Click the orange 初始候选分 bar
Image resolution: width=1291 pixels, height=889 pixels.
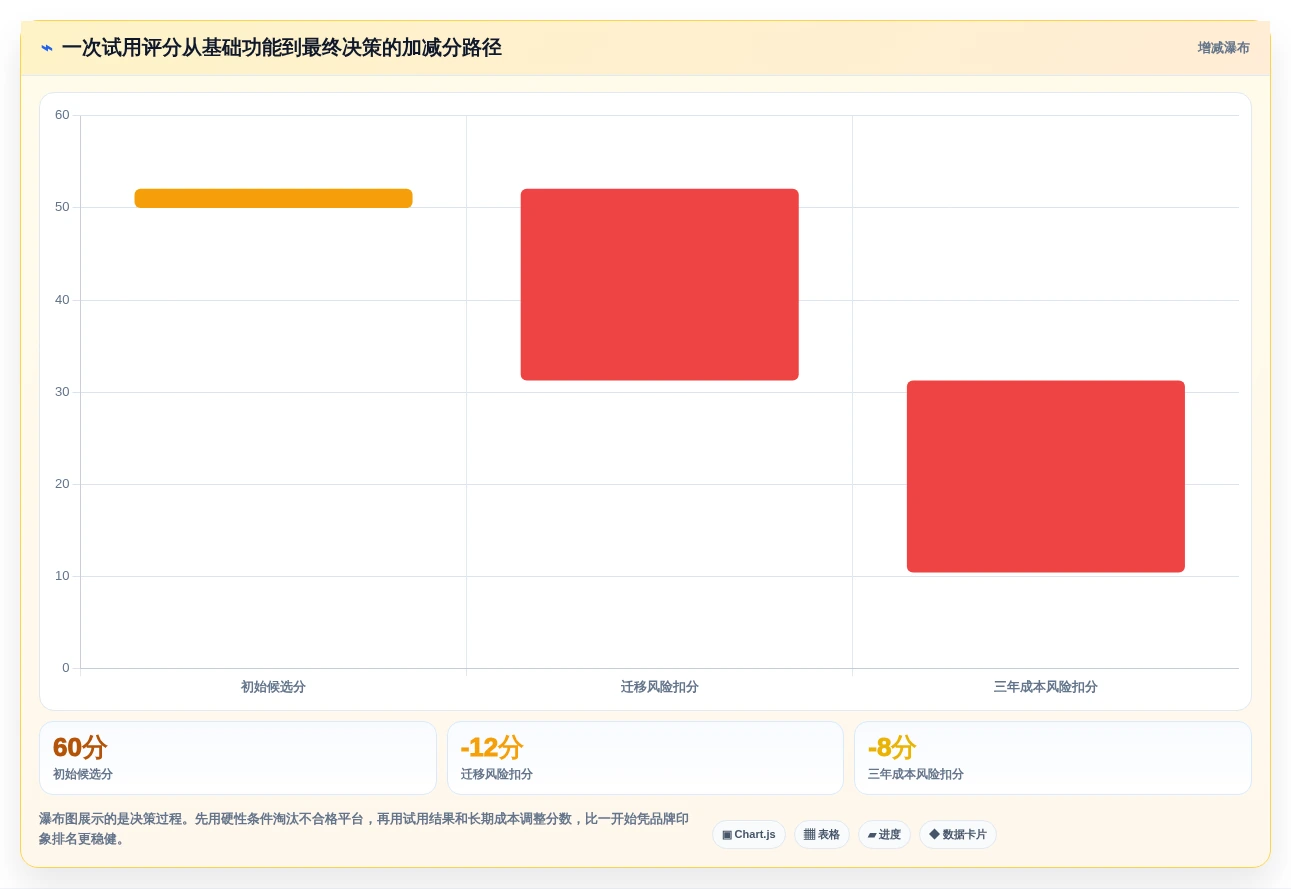pos(273,198)
